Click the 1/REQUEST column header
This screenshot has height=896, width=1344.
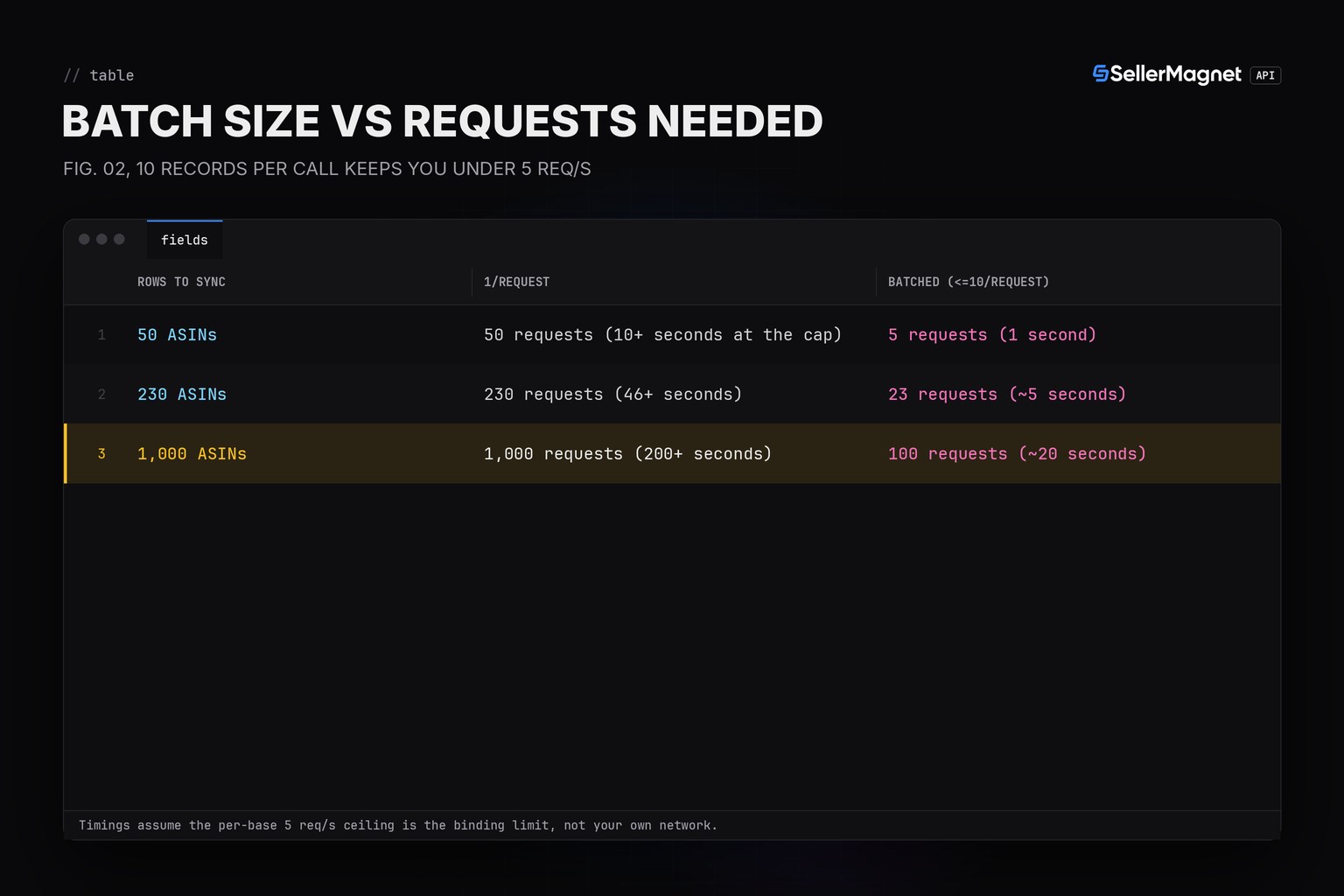(517, 282)
